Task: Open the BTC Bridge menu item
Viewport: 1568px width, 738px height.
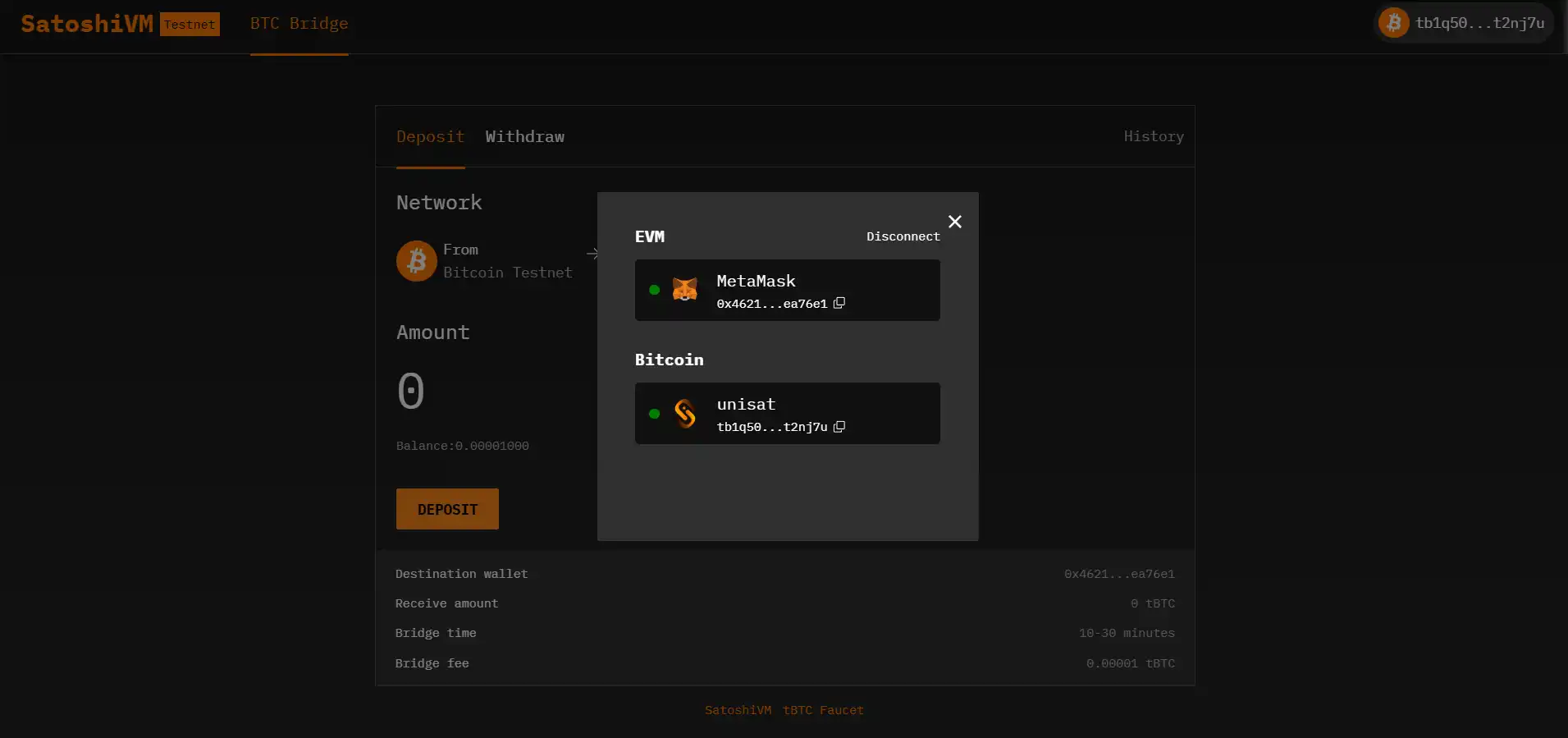Action: pos(299,24)
